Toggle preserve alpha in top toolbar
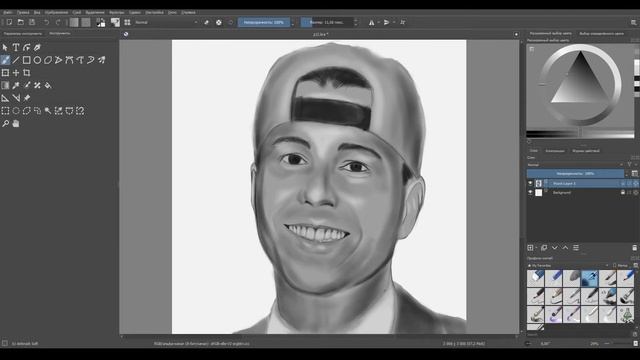The image size is (640, 360). (x=219, y=22)
